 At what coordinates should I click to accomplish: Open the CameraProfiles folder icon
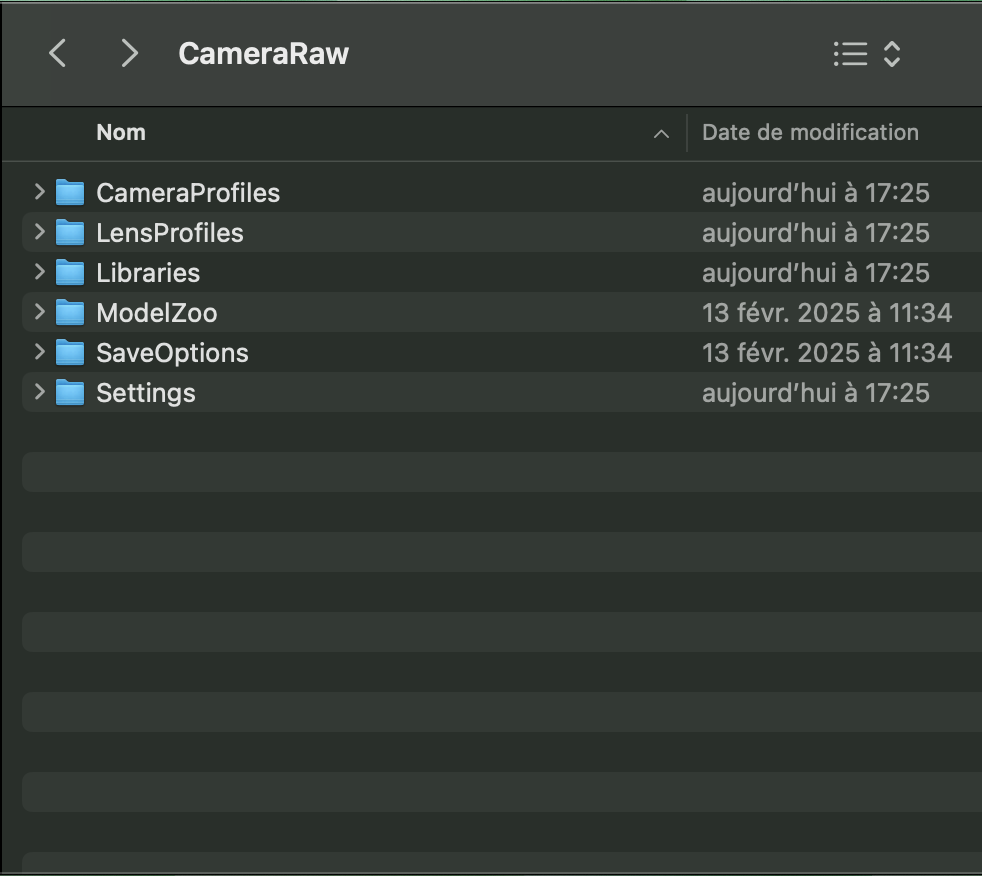click(x=70, y=192)
